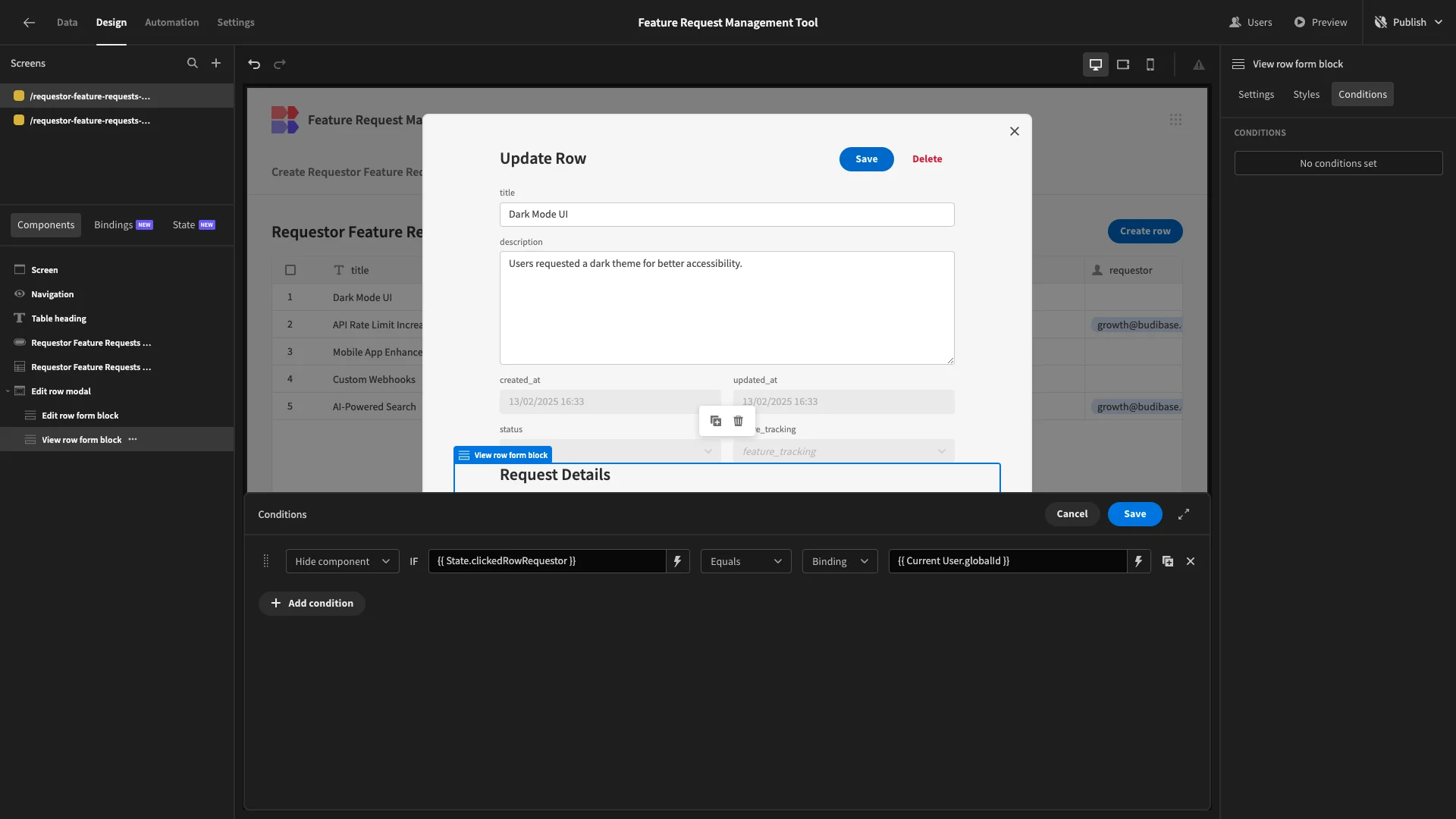Open binding drawer for State.clickedRowRequestor field
The width and height of the screenshot is (1456, 819).
pyautogui.click(x=678, y=561)
